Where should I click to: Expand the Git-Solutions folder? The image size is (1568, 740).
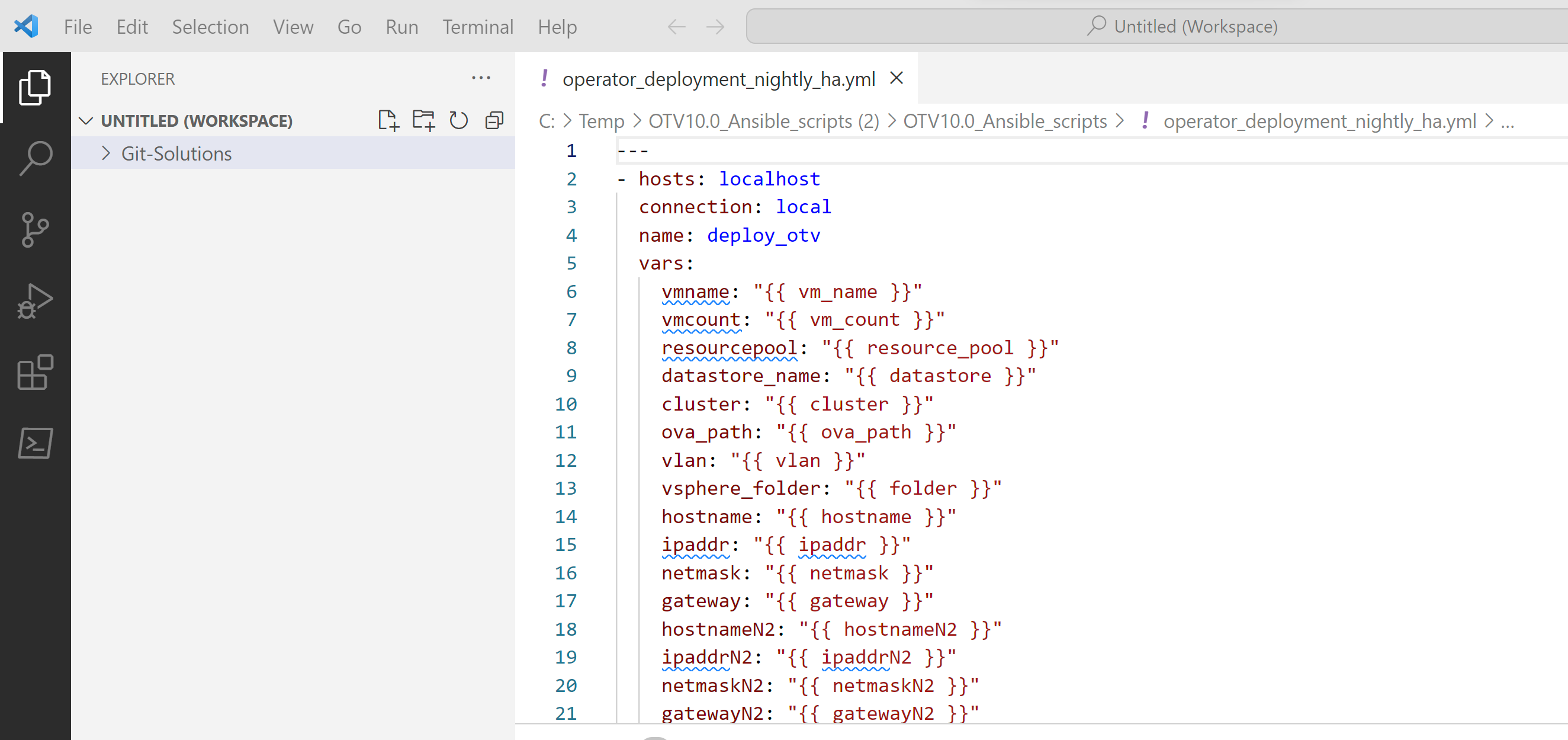tap(106, 153)
